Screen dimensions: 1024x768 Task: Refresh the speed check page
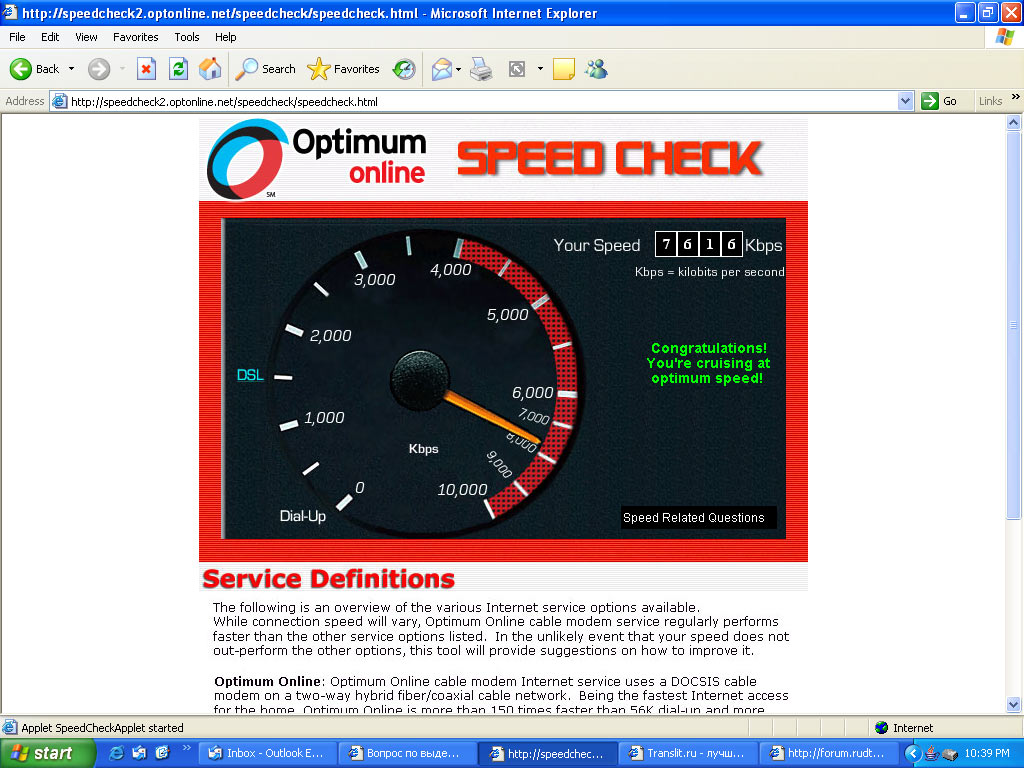(178, 69)
